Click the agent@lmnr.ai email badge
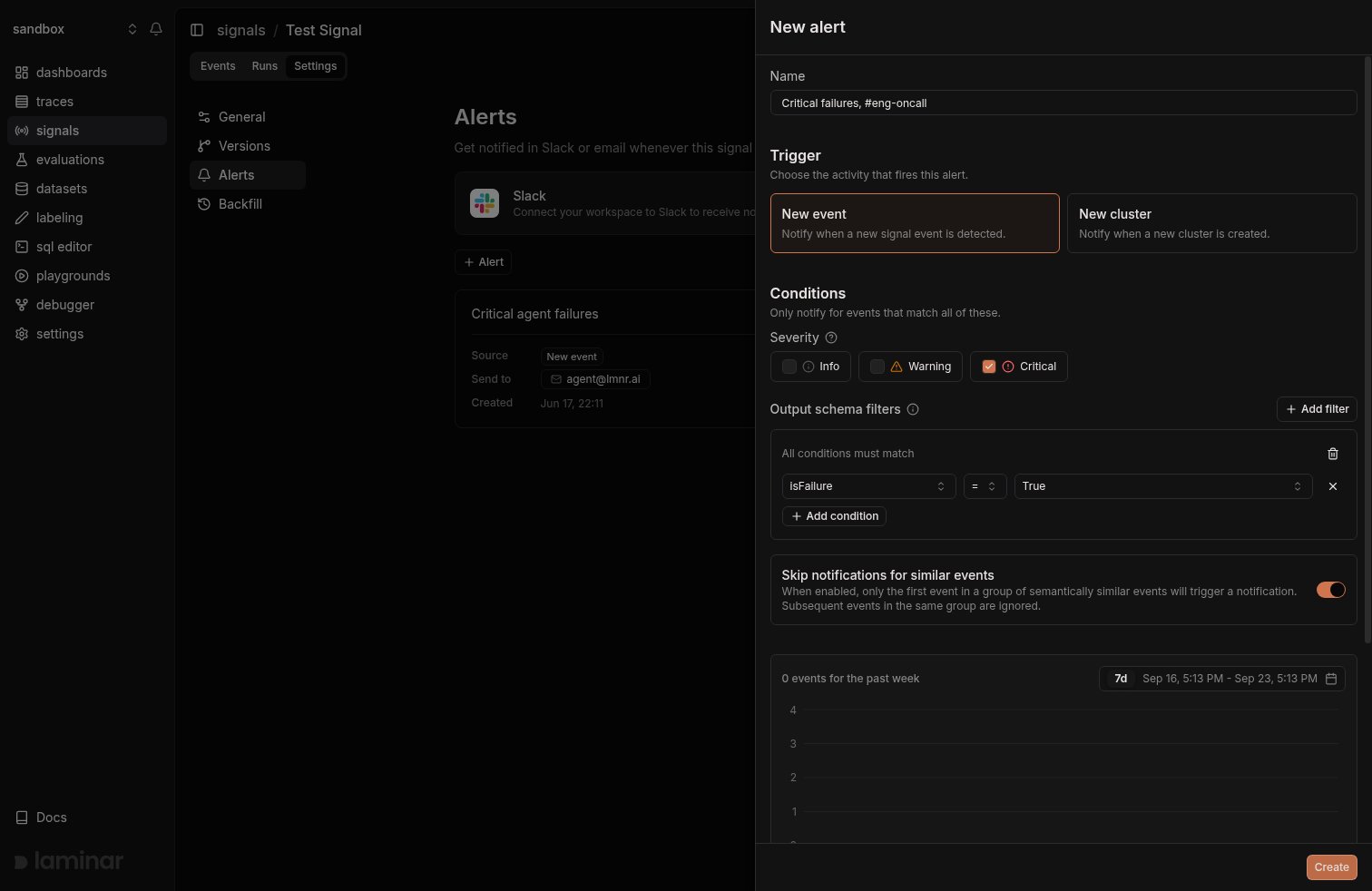This screenshot has width=1372, height=891. pos(595,379)
